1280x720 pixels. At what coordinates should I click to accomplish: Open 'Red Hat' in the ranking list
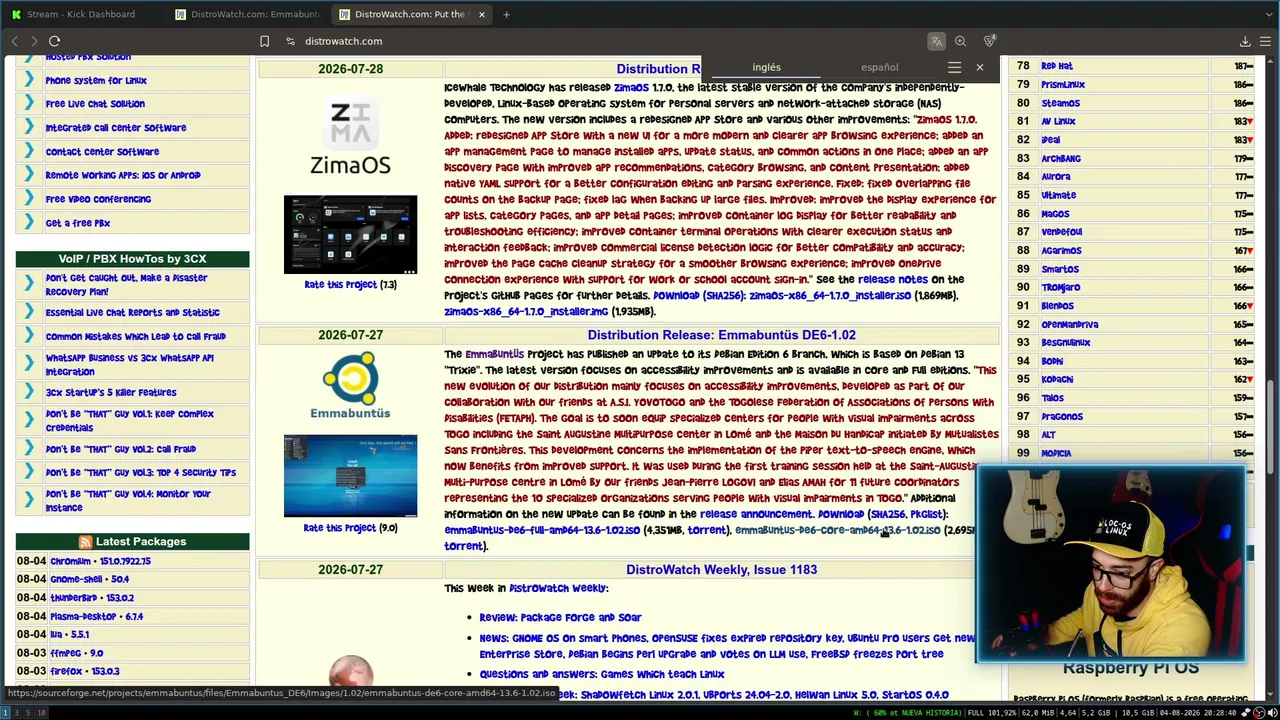point(1057,66)
